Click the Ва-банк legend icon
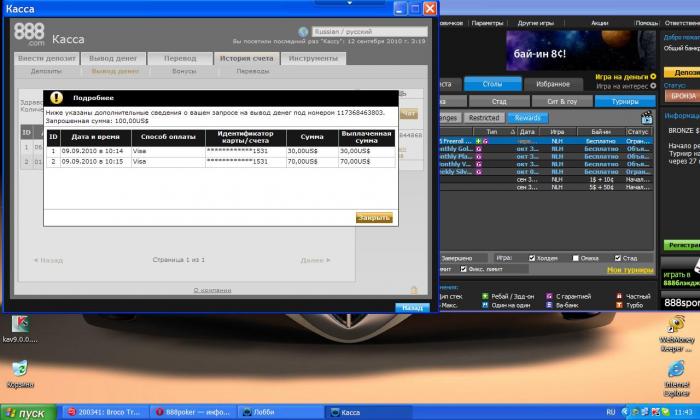The height and width of the screenshot is (420, 700). (x=549, y=305)
